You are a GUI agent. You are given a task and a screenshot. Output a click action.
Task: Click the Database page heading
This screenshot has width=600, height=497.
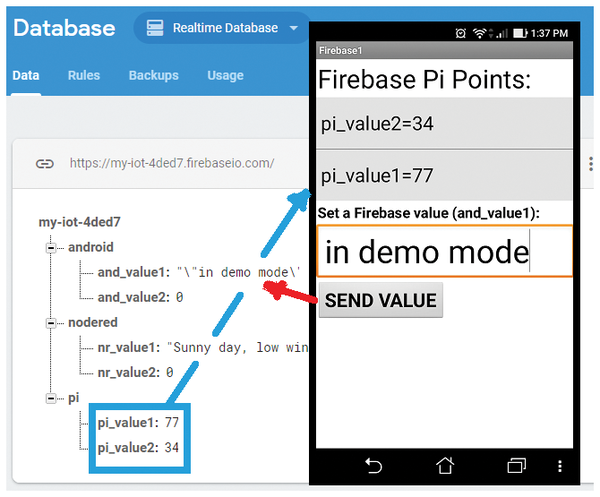[64, 28]
